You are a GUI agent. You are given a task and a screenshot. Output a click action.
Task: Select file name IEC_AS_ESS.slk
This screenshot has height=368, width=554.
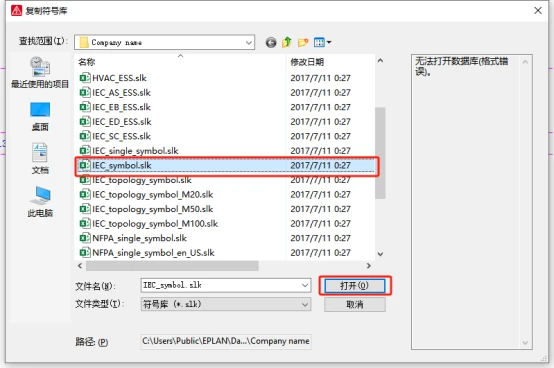point(121,93)
